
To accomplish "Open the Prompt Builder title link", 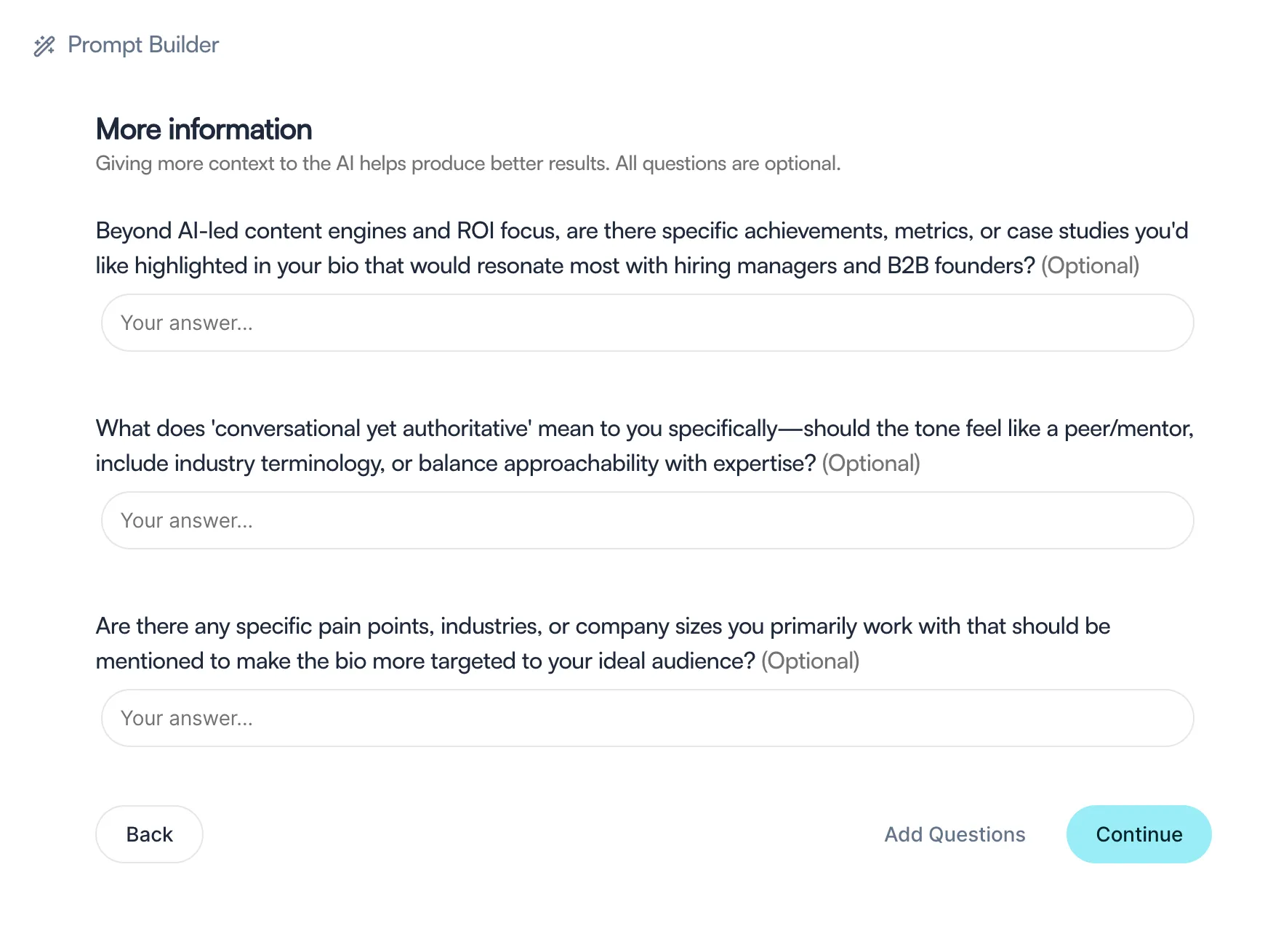I will 143,45.
